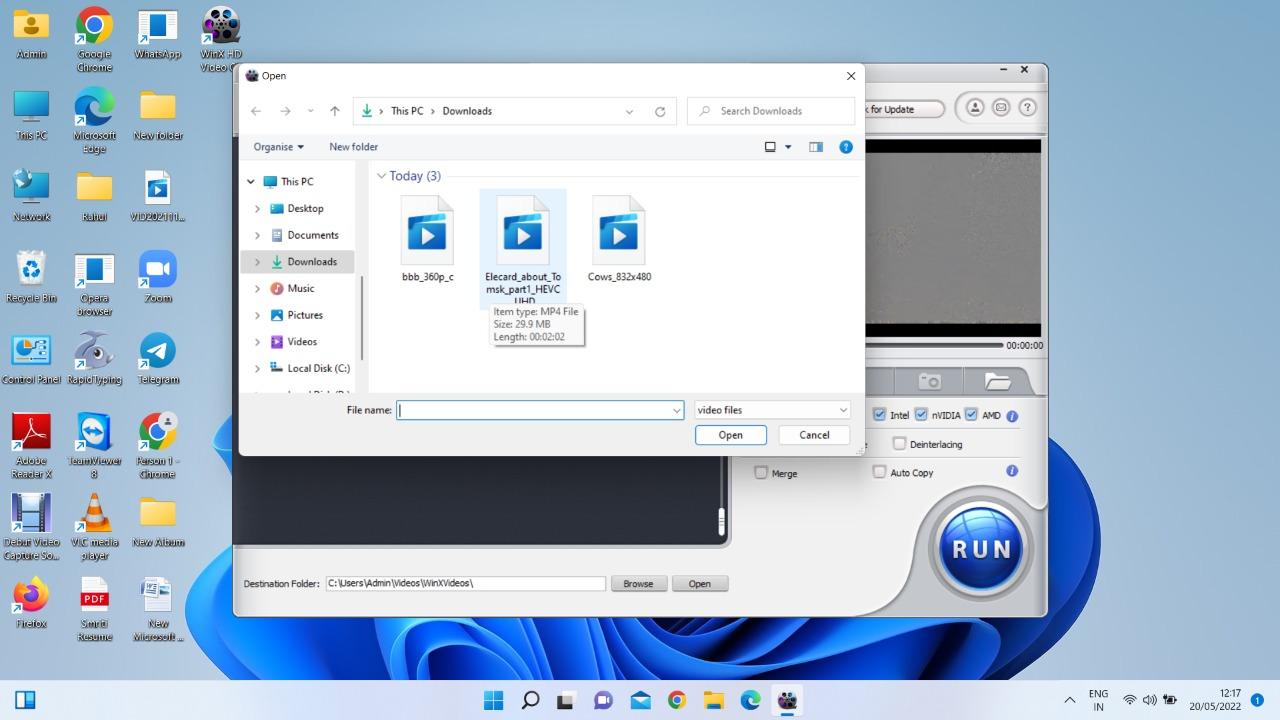The image size is (1280, 720).
Task: Click the up-folder arrow in the Open dialog
Action: 334,111
